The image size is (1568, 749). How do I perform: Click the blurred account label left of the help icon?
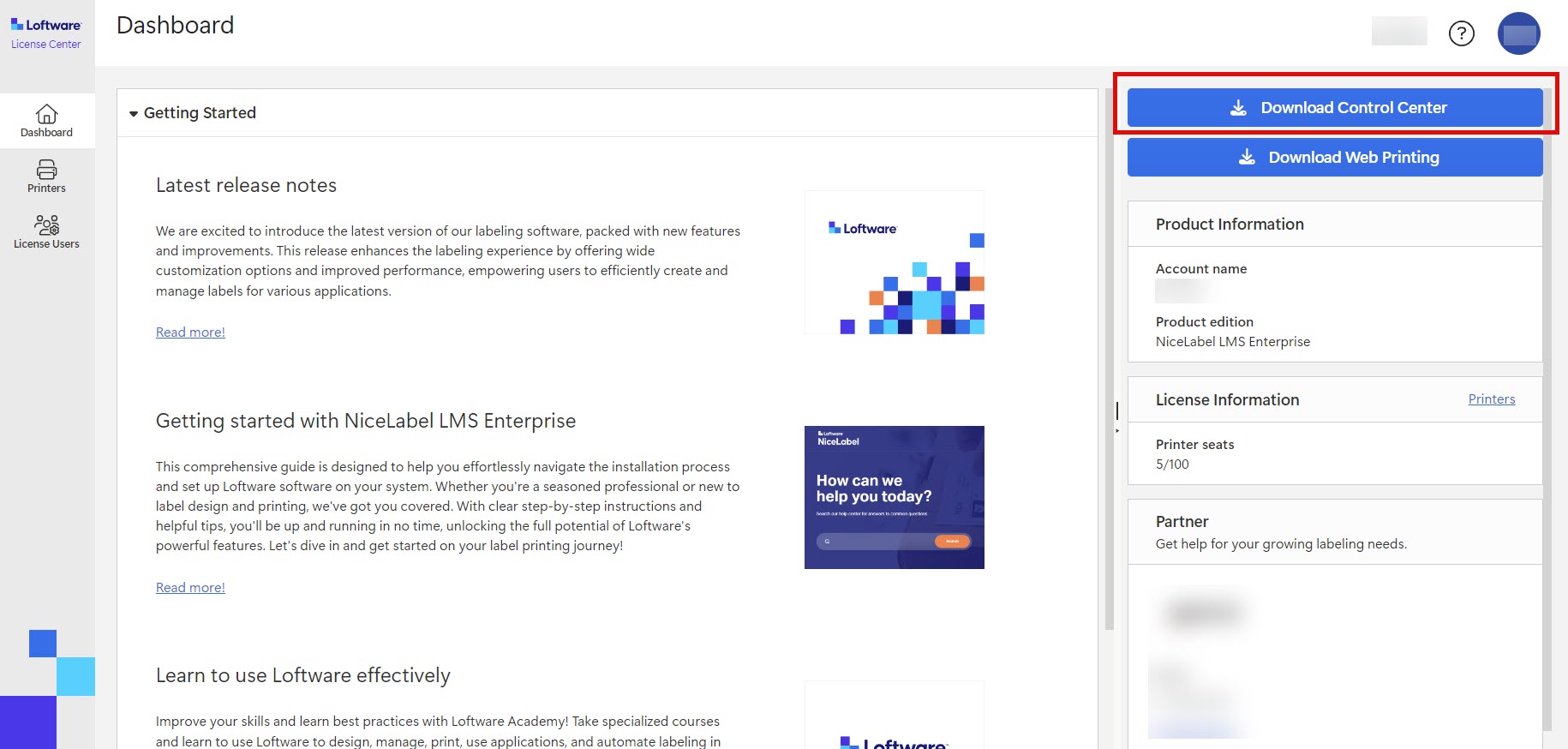(x=1399, y=31)
